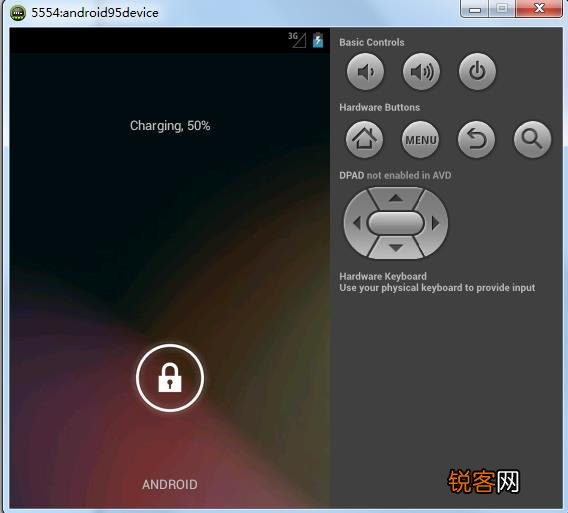568x513 pixels.
Task: Click the volume up button
Action: point(421,71)
